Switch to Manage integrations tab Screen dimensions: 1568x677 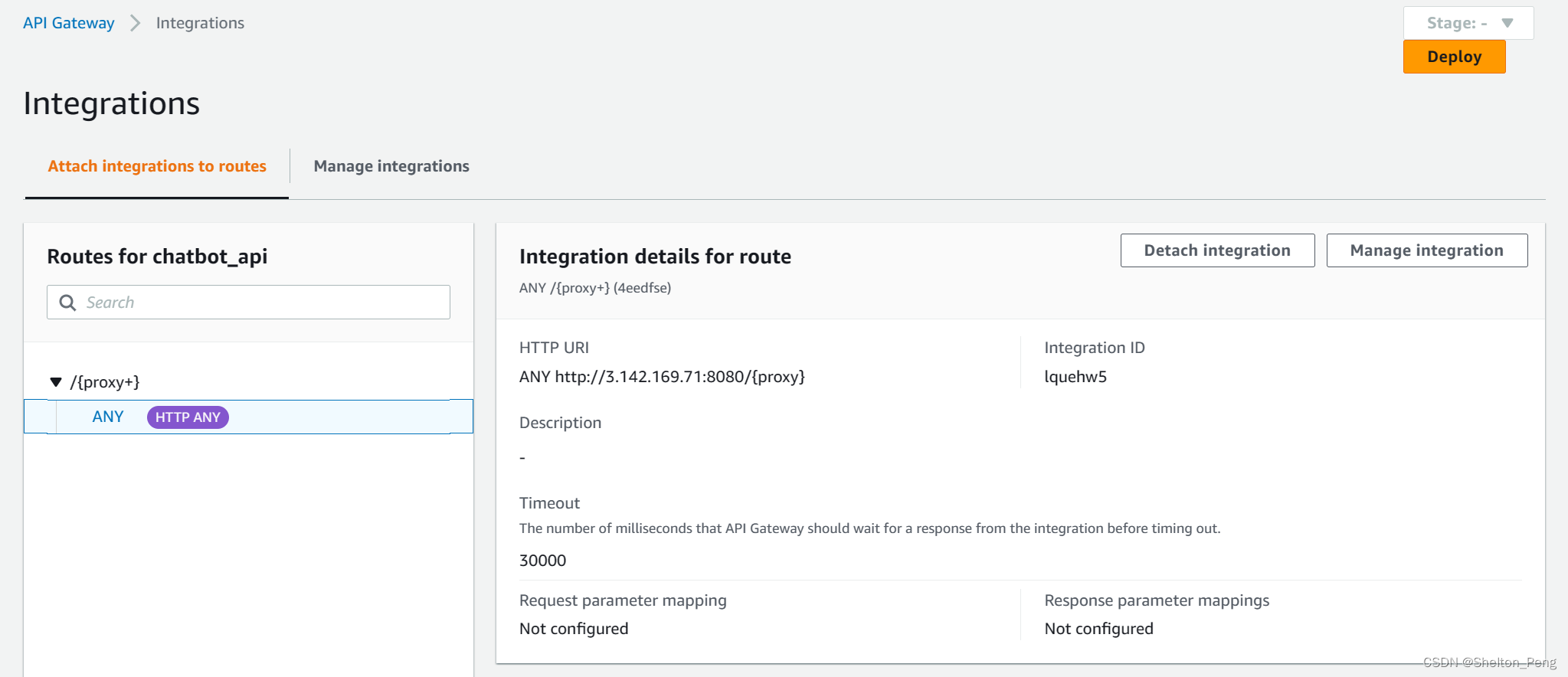(x=391, y=166)
